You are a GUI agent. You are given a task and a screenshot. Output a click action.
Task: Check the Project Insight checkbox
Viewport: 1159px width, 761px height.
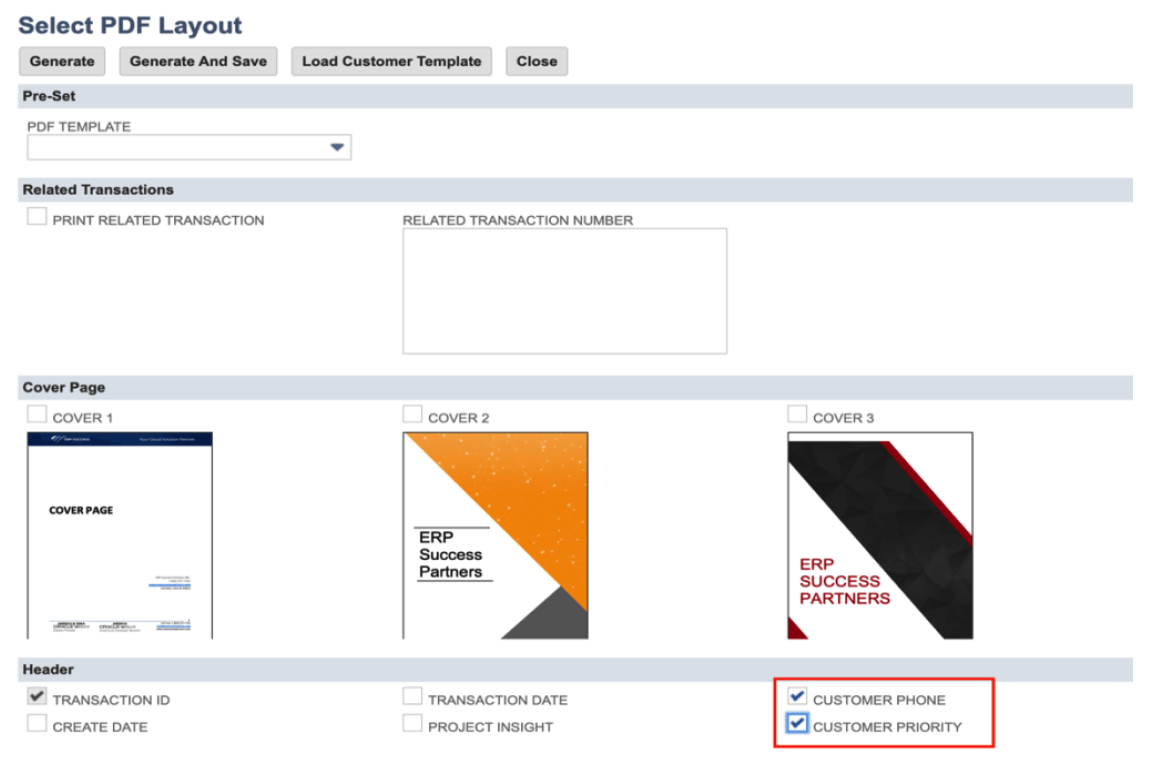(412, 723)
